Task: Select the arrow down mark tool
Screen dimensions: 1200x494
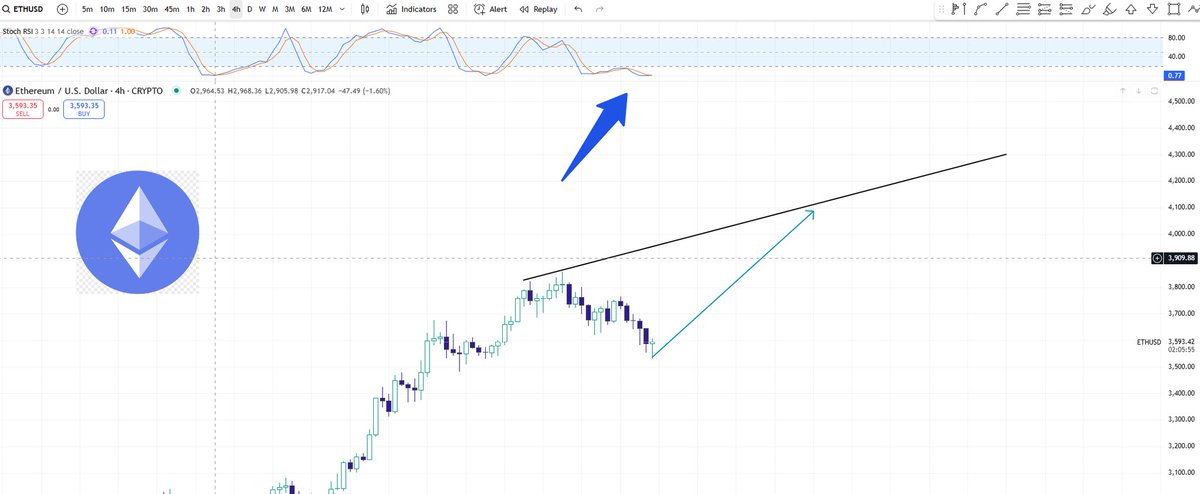Action: pyautogui.click(x=1151, y=9)
